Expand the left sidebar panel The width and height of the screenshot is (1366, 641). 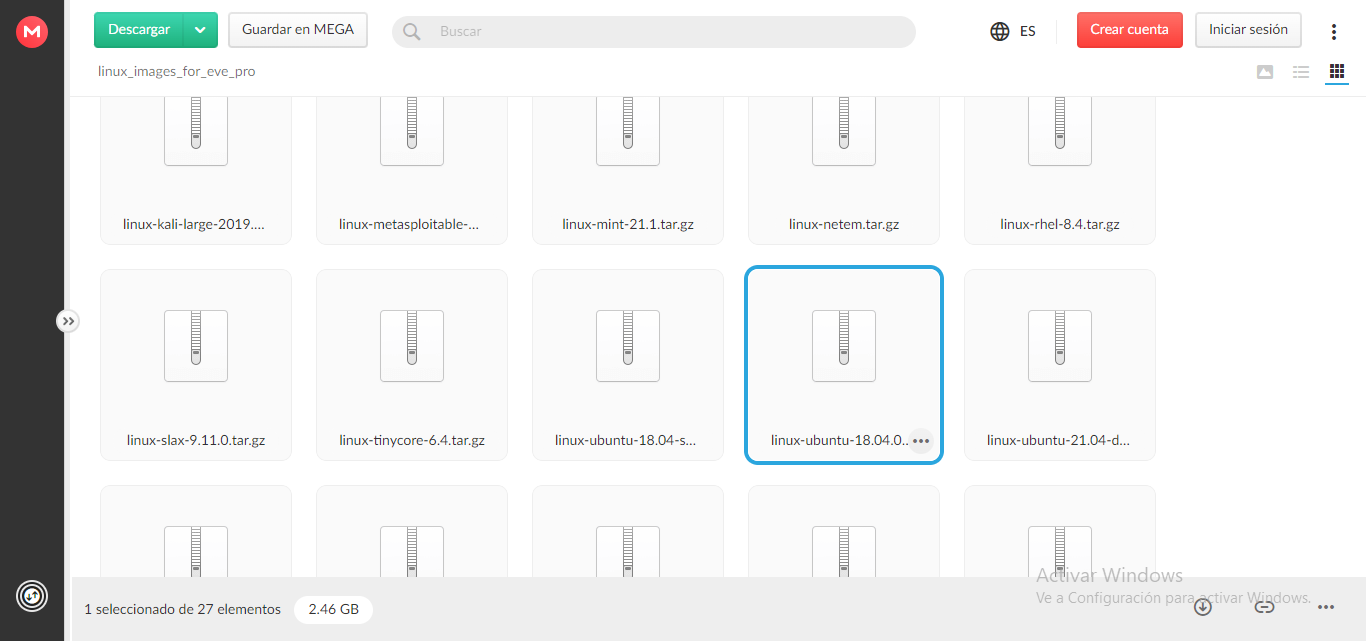tap(67, 321)
